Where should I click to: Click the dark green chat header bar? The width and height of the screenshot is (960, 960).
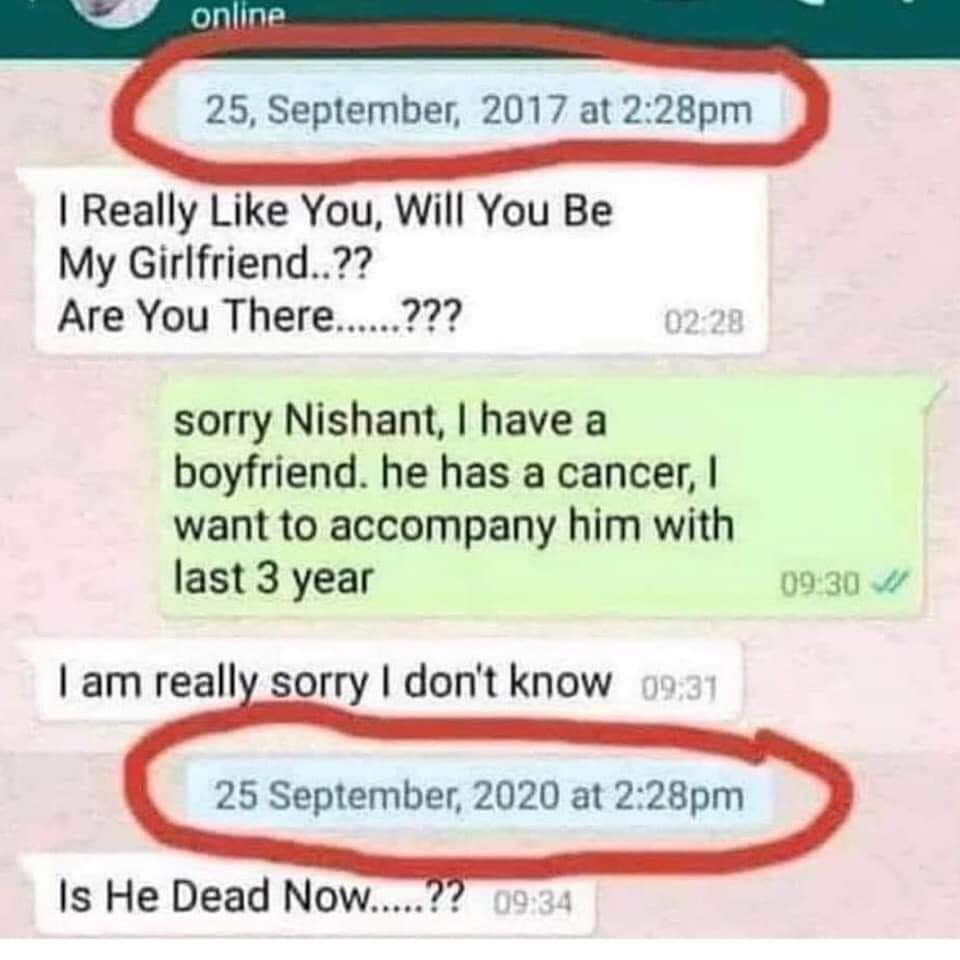(x=480, y=27)
